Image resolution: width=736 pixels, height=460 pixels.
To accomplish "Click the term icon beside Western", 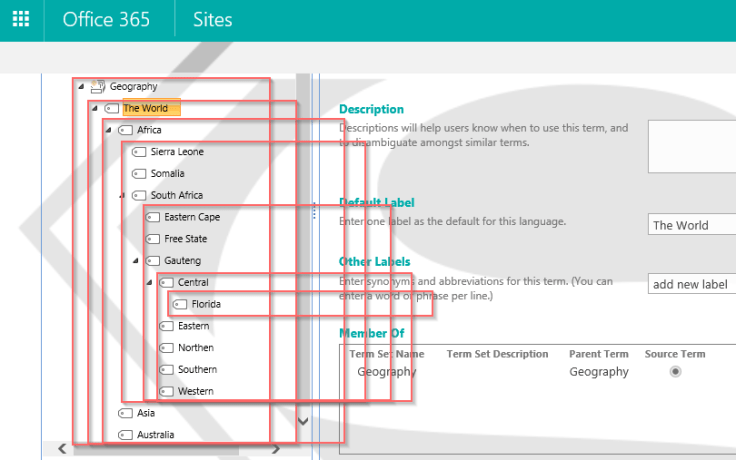I will coord(166,391).
